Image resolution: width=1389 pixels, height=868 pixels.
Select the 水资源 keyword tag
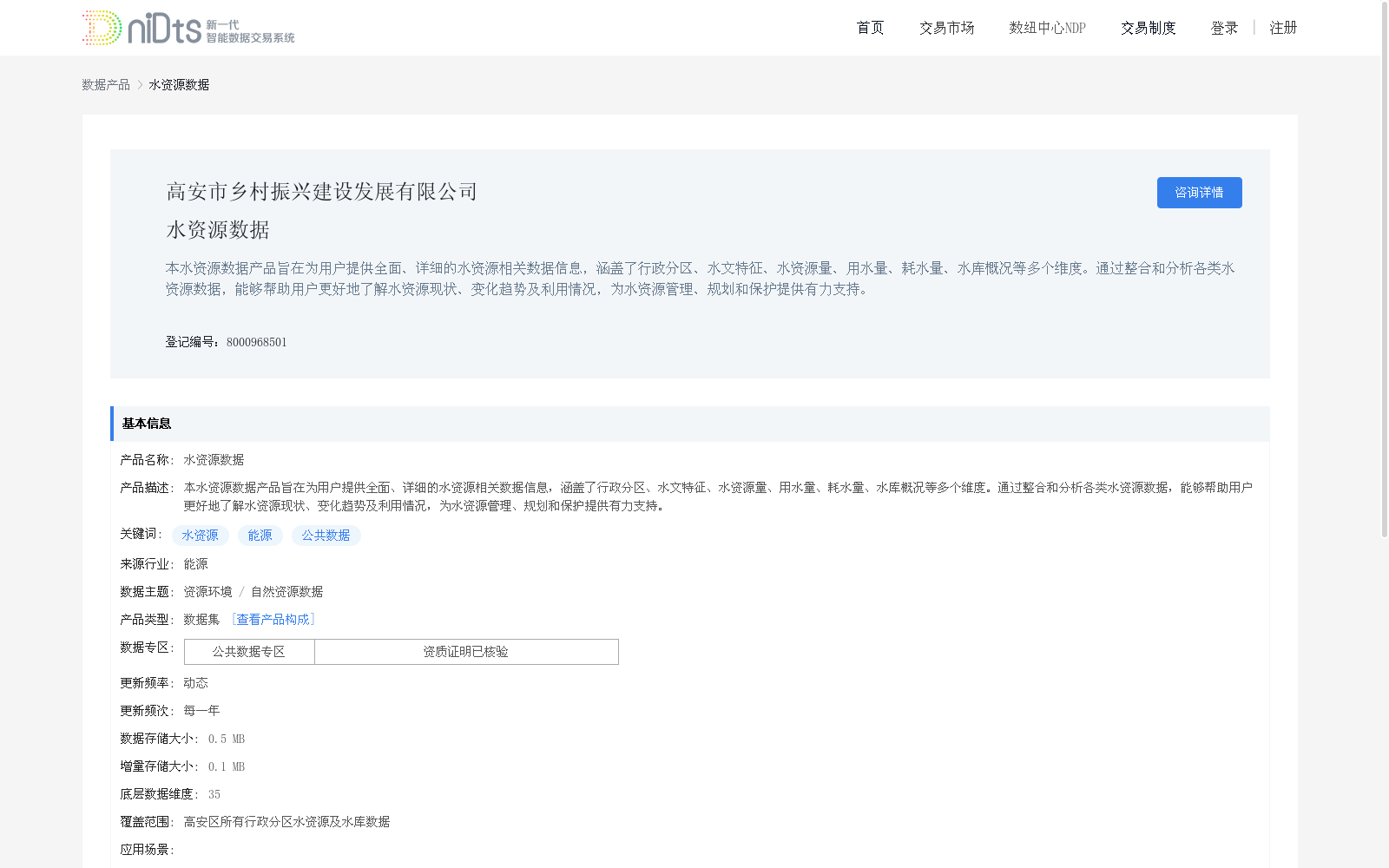[201, 536]
